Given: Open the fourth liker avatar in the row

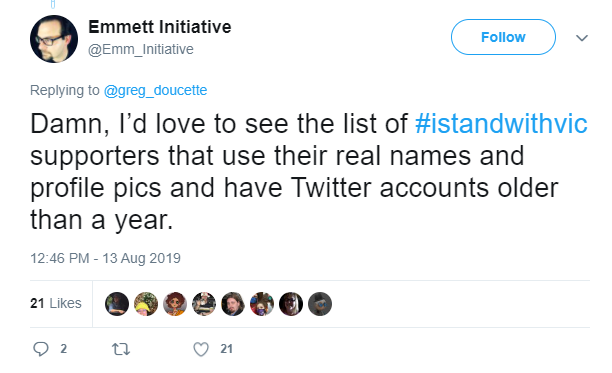Looking at the screenshot, I should [x=204, y=304].
